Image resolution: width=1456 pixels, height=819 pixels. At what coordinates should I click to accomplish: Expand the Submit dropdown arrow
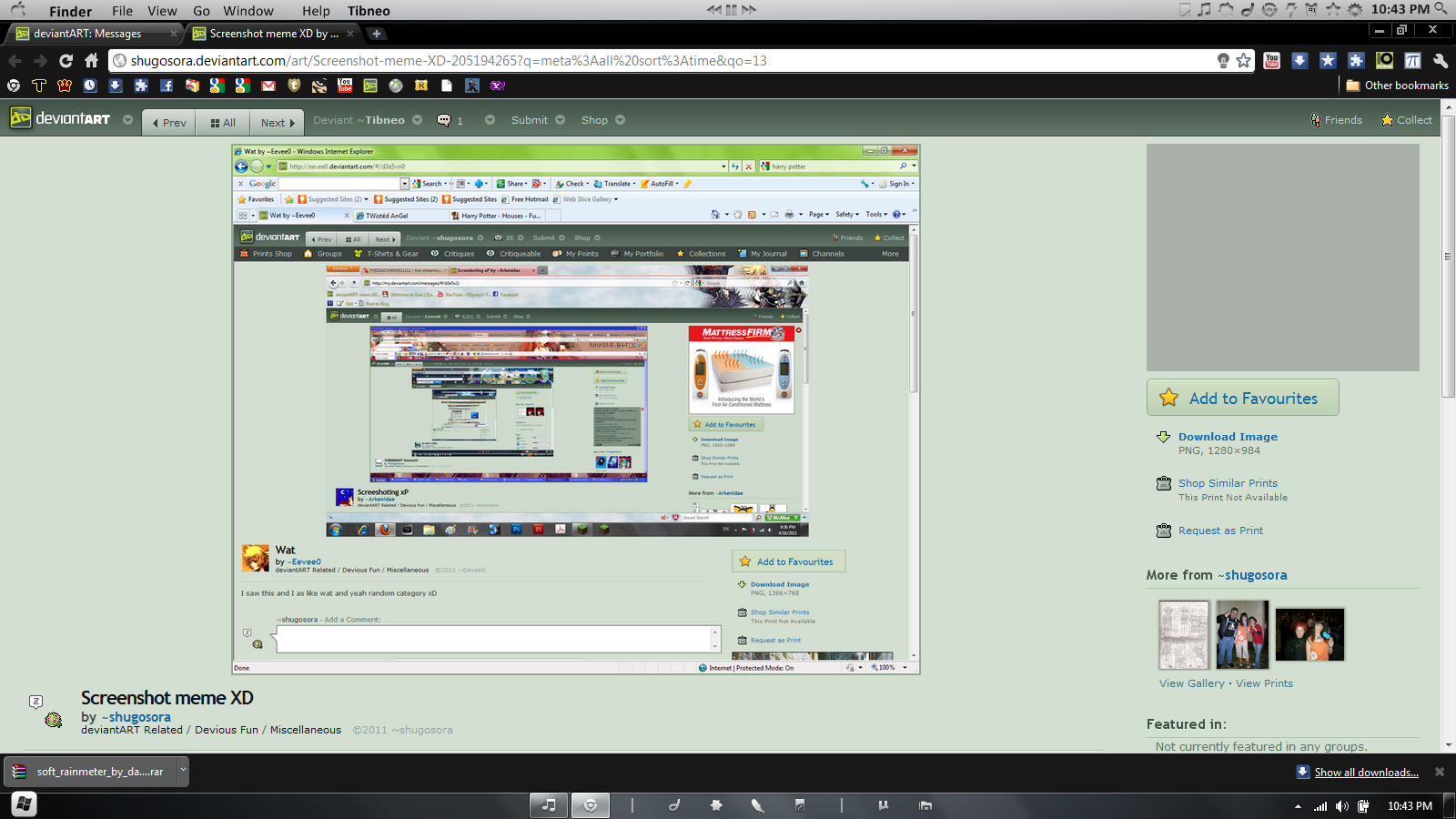[x=561, y=120]
